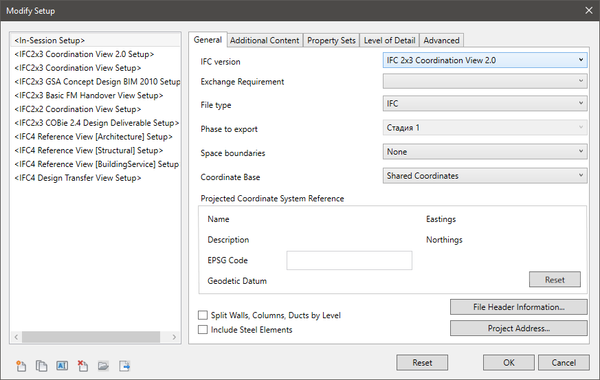The width and height of the screenshot is (600, 380).
Task: Open the Level of Detail tab
Action: (390, 41)
